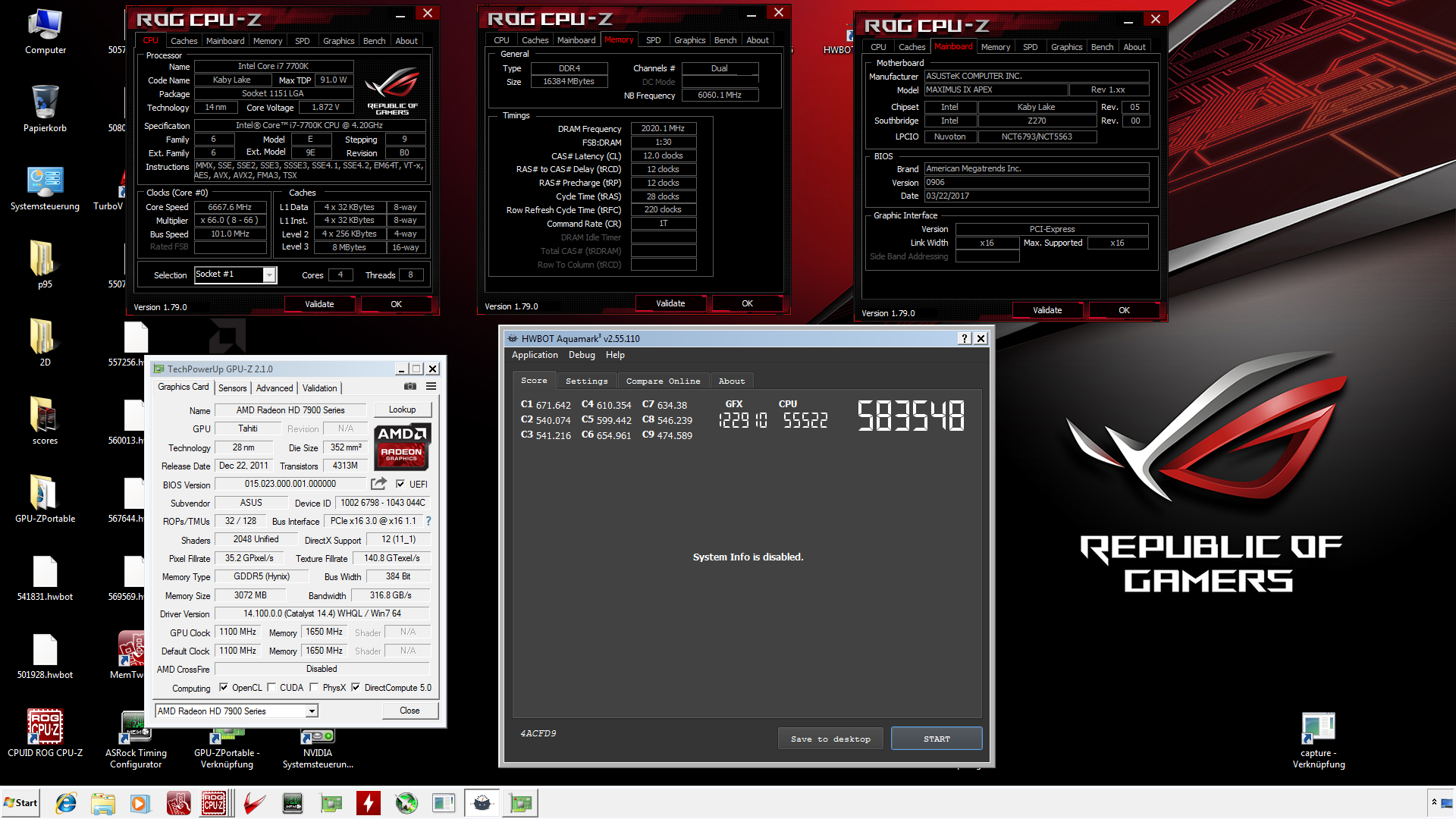Screen dimensions: 1456x819
Task: Expand the AMD Radeon HD 7900 Series dropdown
Action: point(312,711)
